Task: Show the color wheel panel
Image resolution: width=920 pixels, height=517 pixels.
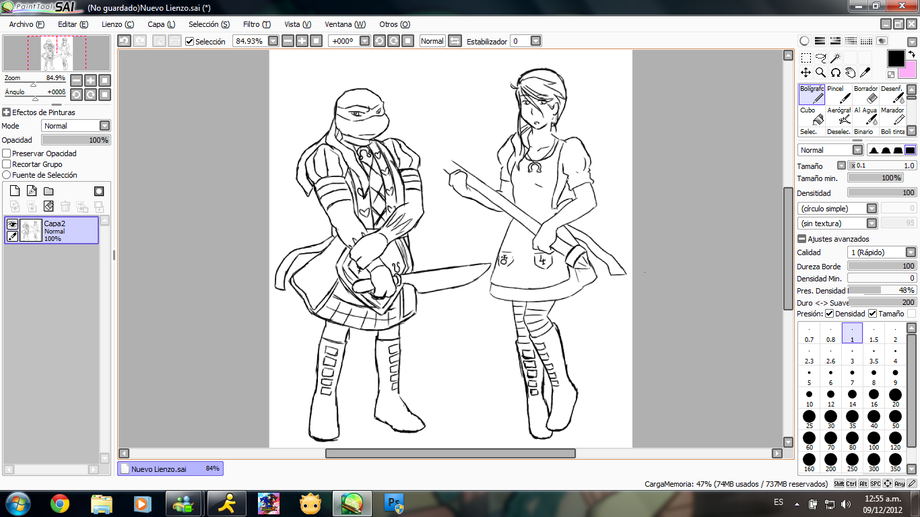Action: point(804,41)
